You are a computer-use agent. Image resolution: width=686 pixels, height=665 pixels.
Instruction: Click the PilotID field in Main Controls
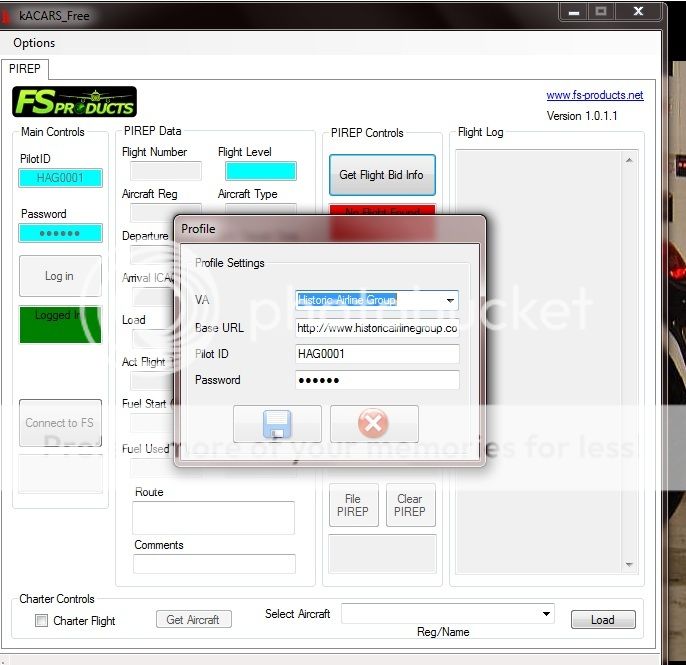(60, 178)
